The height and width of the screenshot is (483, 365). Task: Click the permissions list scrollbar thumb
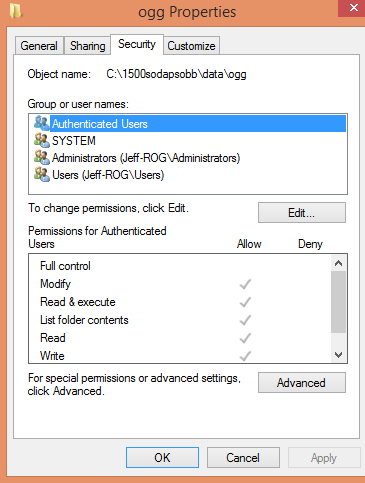click(339, 302)
